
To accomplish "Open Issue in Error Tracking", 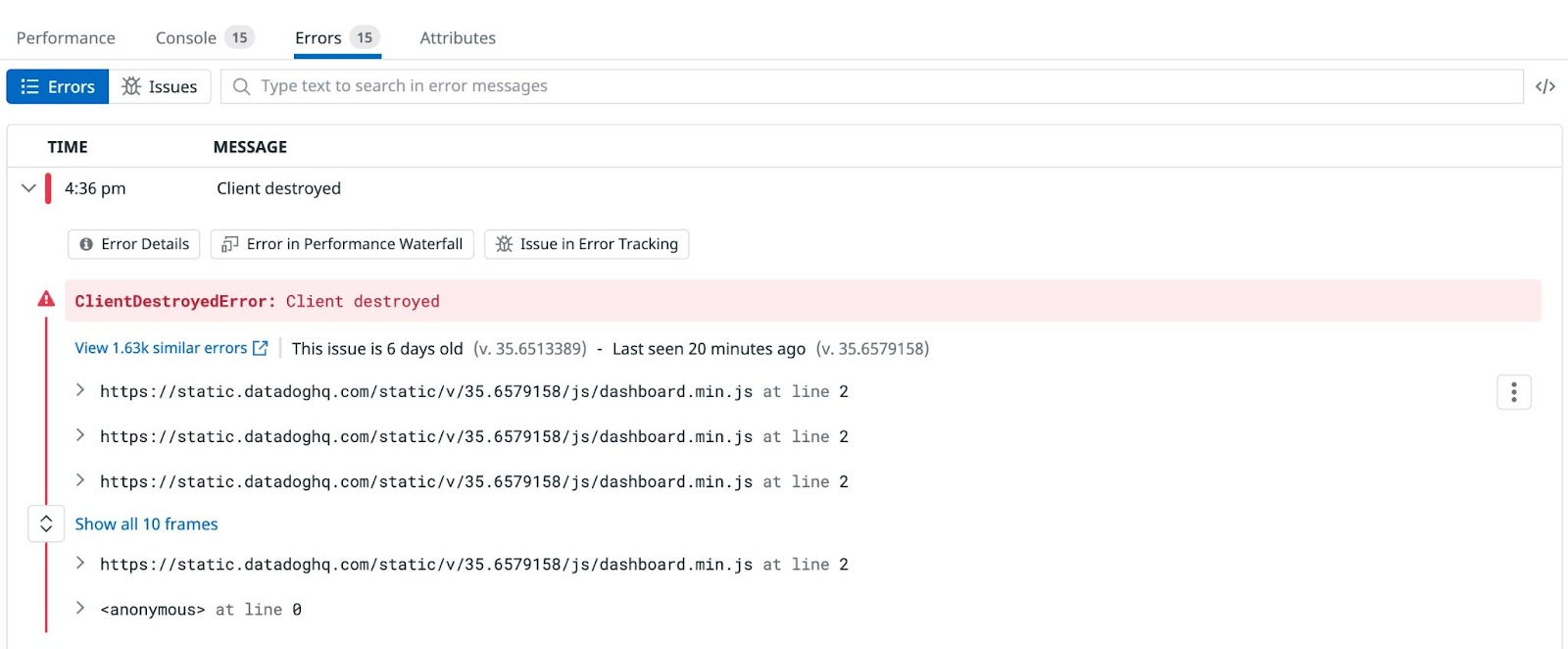I will [587, 244].
